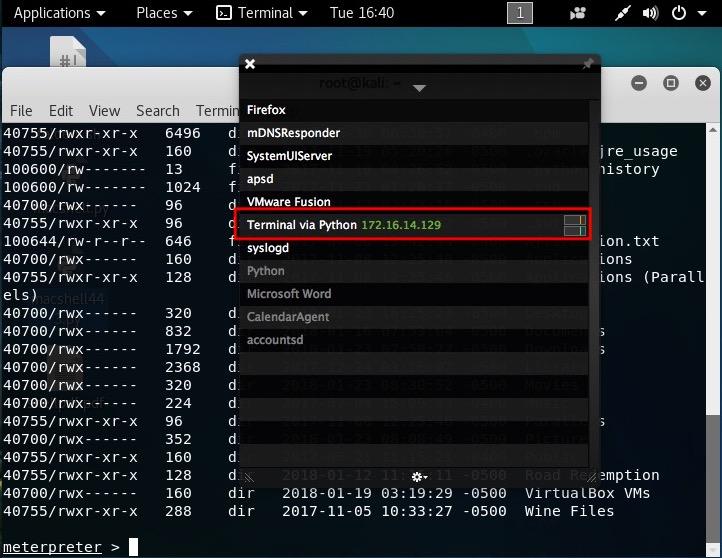722x558 pixels.
Task: Click the left resize grip of overlay
Action: tap(249, 477)
